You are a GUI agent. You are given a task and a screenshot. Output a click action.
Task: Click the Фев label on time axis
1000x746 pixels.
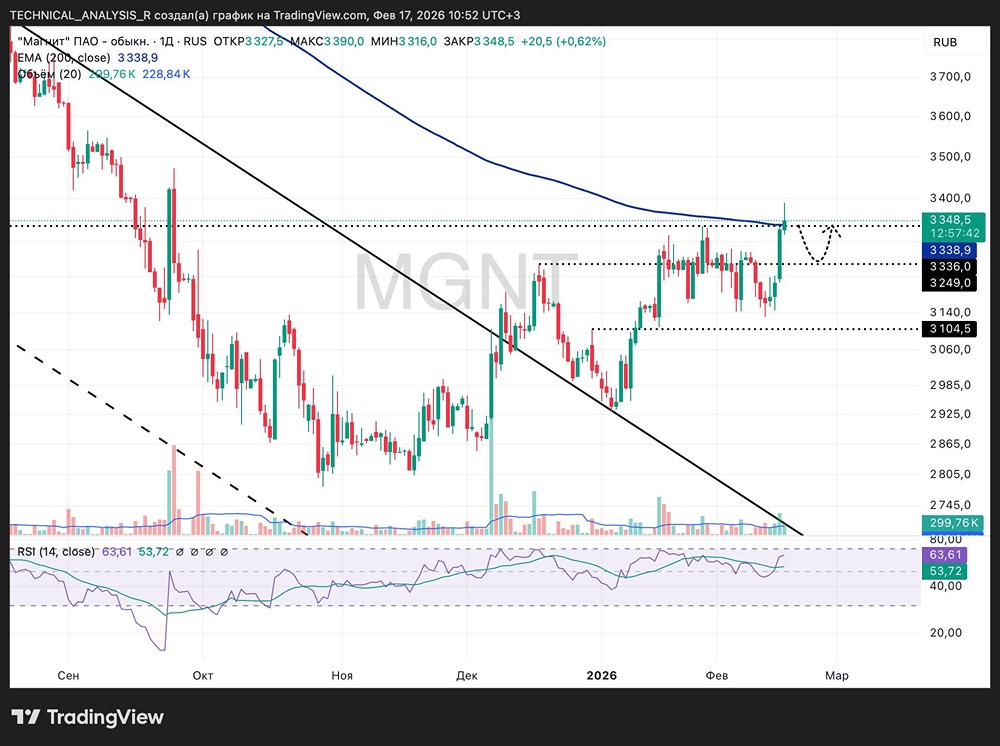pos(717,675)
